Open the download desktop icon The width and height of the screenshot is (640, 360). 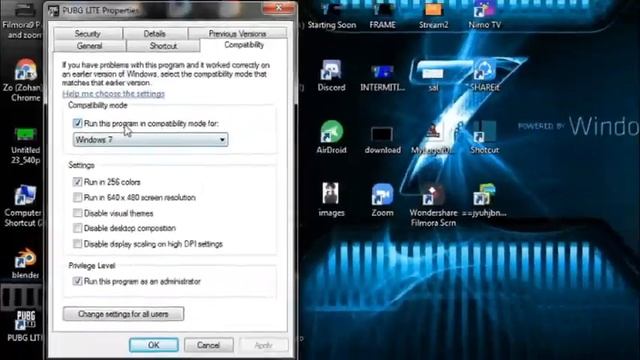382,140
